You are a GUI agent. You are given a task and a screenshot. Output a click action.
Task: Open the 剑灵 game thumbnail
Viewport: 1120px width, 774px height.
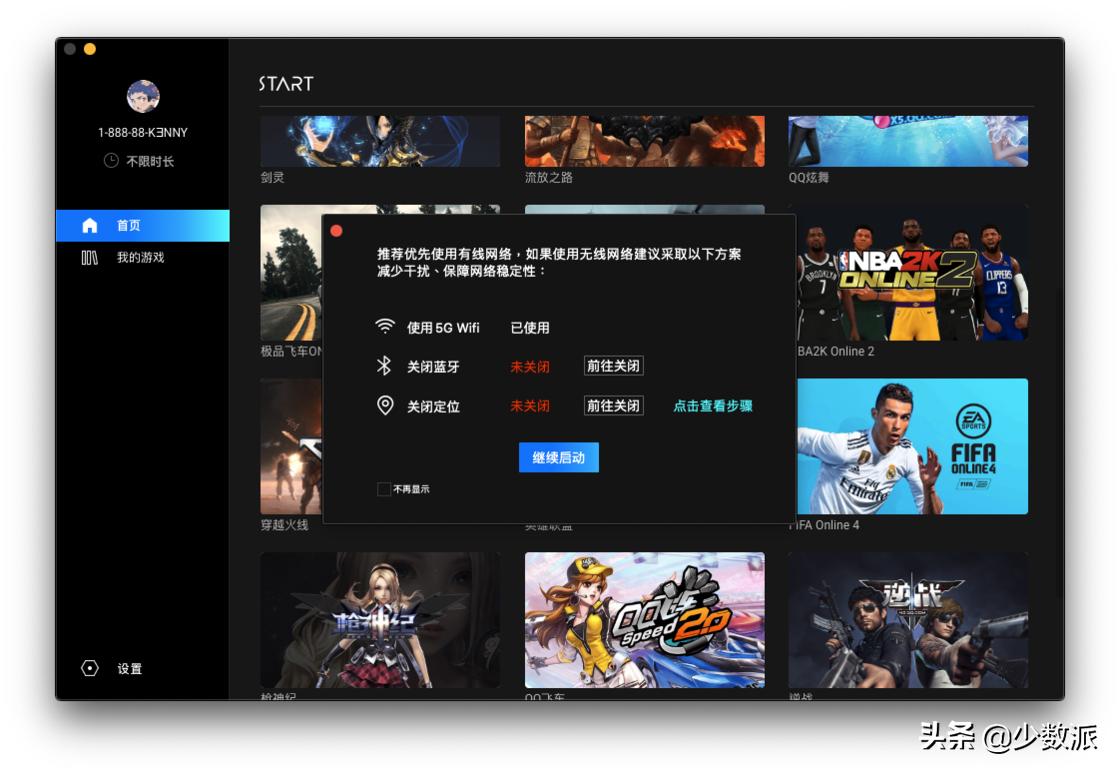click(x=380, y=141)
